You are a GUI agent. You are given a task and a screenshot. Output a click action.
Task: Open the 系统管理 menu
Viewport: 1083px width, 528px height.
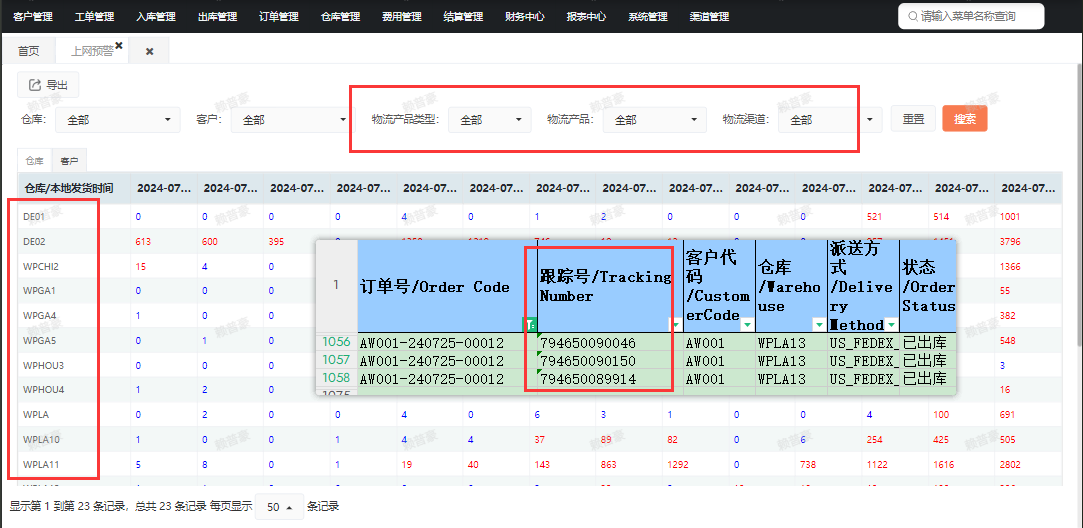tap(647, 17)
